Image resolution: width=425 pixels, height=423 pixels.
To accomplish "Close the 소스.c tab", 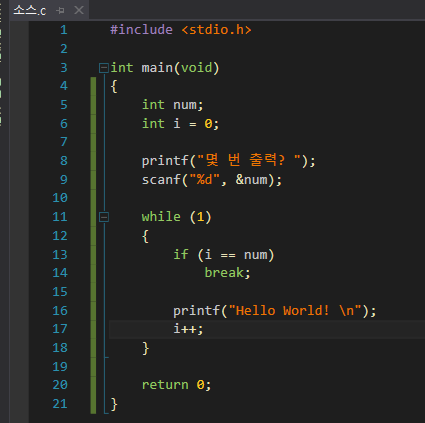I will coord(79,10).
